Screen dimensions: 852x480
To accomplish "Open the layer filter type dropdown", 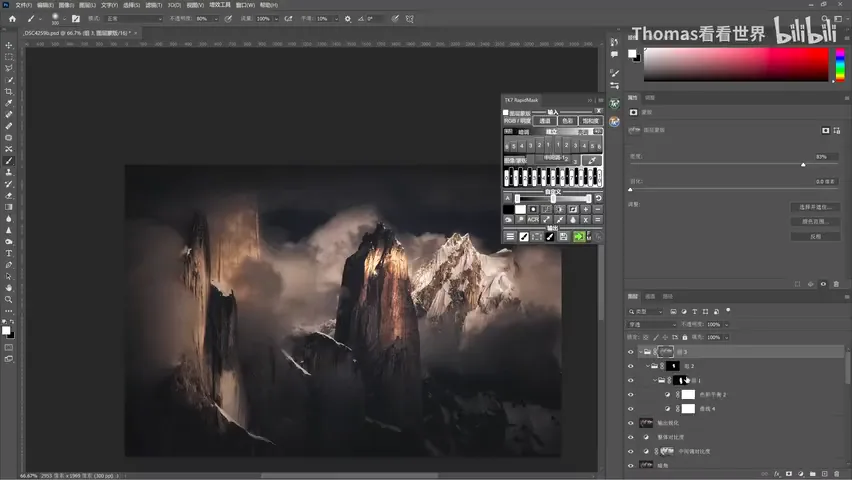I will click(x=646, y=311).
